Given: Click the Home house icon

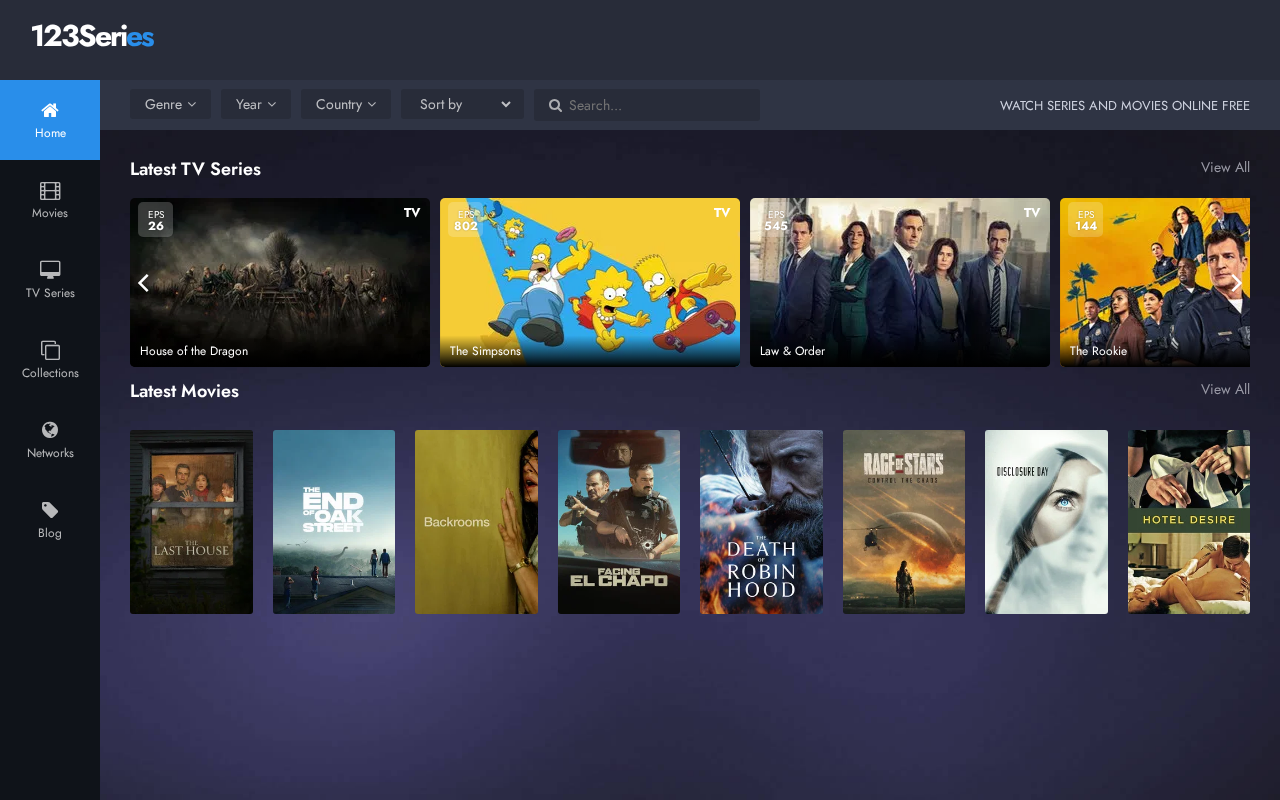Looking at the screenshot, I should coord(50,110).
